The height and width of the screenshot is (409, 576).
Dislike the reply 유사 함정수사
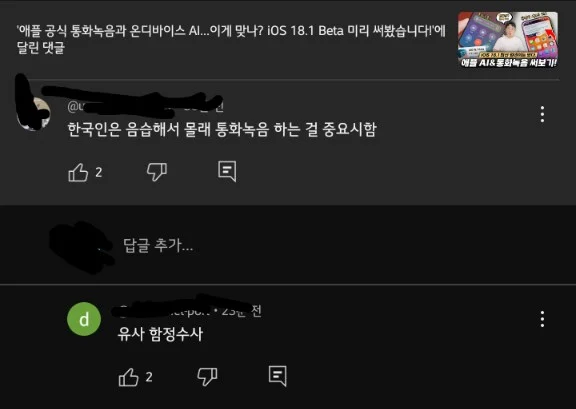click(x=207, y=376)
